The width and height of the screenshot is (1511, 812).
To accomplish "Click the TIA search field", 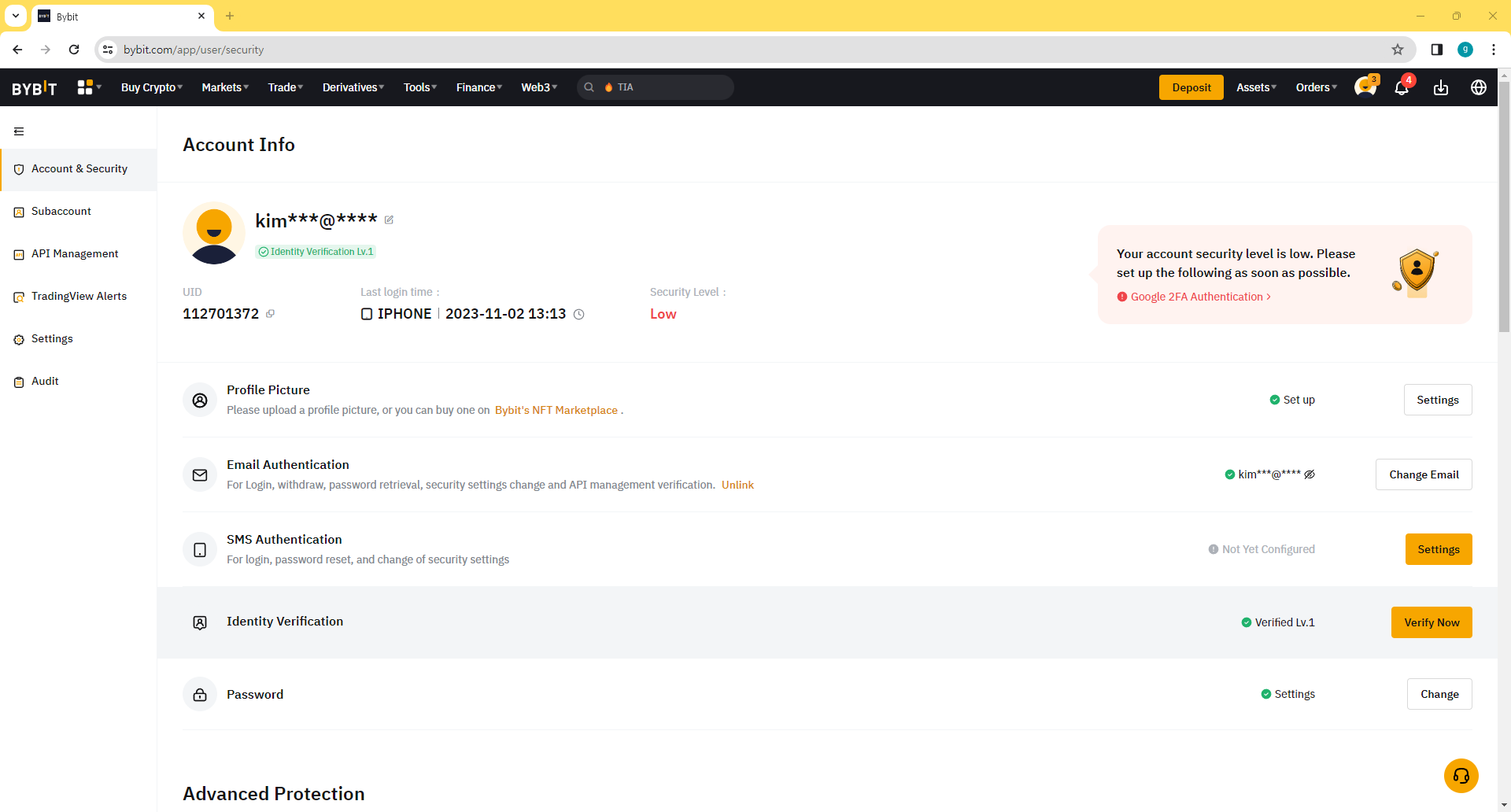I will (x=665, y=87).
